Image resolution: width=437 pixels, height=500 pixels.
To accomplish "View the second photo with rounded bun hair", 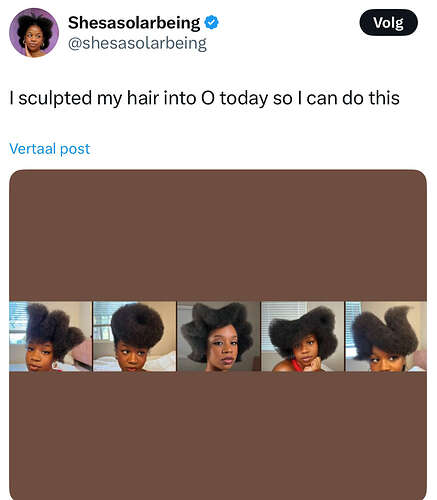I will coord(135,336).
